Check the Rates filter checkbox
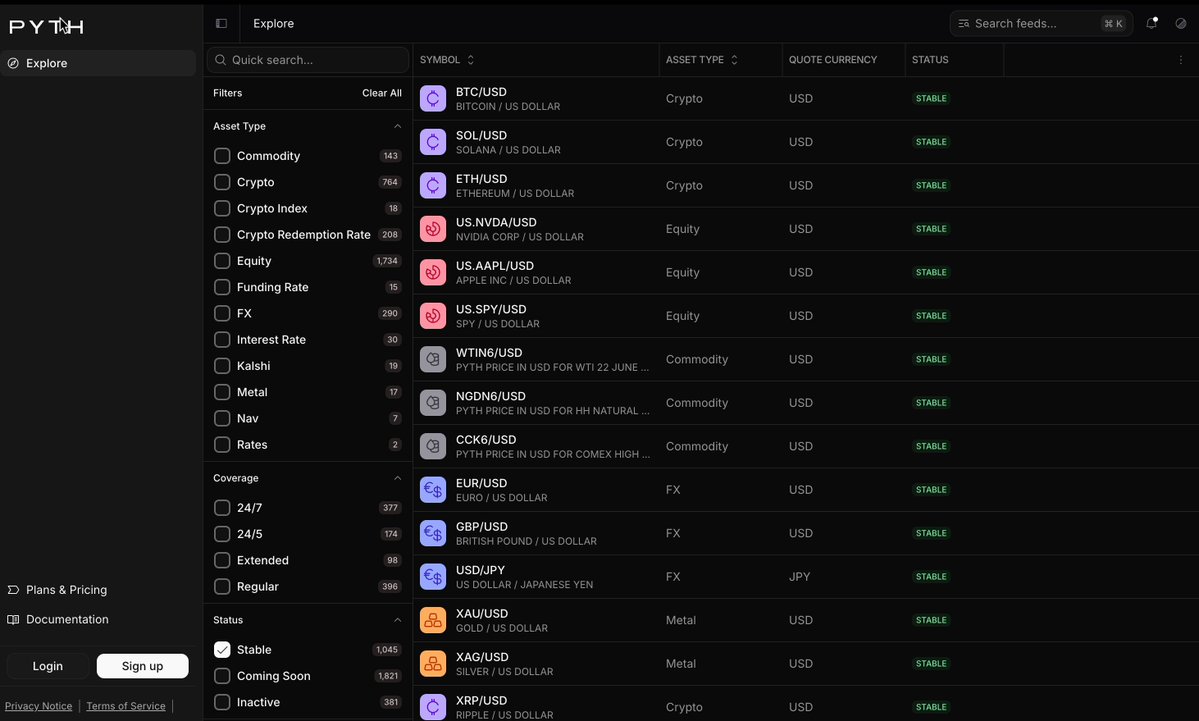1199x721 pixels. click(222, 444)
